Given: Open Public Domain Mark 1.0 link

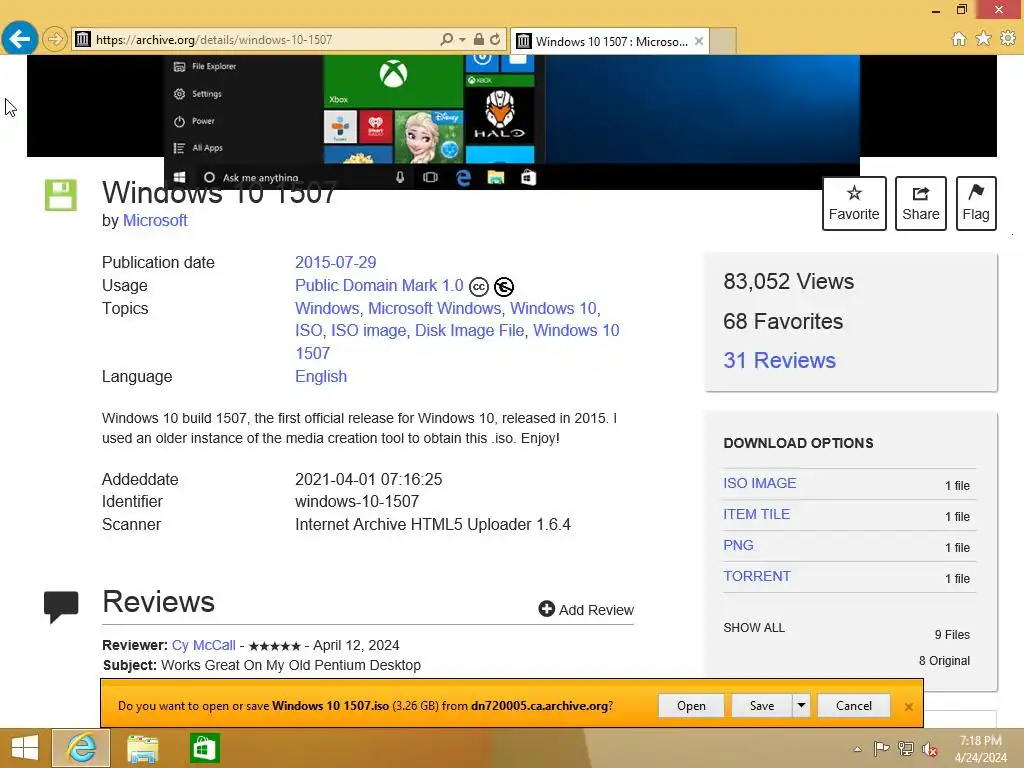Looking at the screenshot, I should coord(379,285).
